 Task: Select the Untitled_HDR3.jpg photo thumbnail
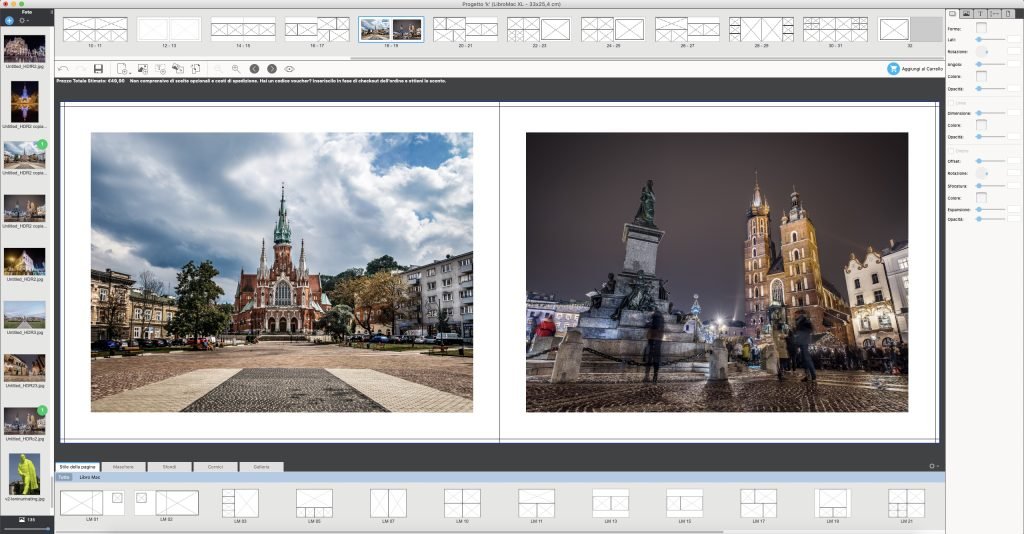[x=24, y=315]
